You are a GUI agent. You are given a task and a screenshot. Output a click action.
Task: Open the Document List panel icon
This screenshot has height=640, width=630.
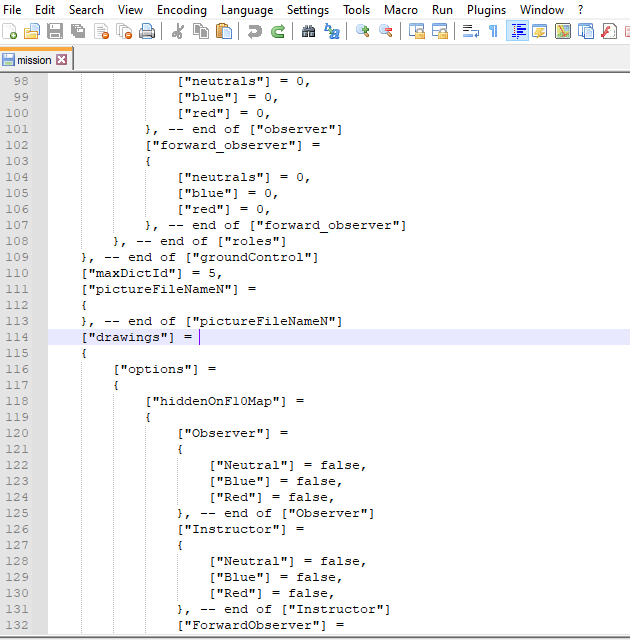click(586, 31)
